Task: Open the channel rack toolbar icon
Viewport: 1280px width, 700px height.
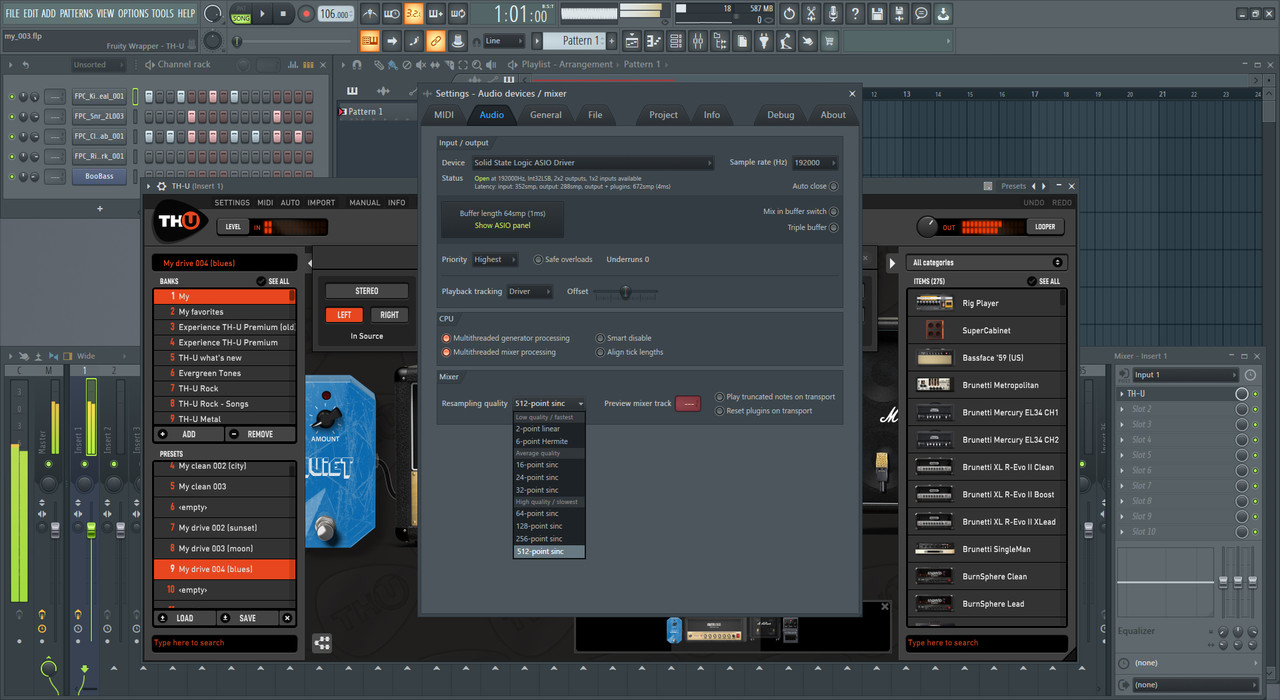Action: 677,41
